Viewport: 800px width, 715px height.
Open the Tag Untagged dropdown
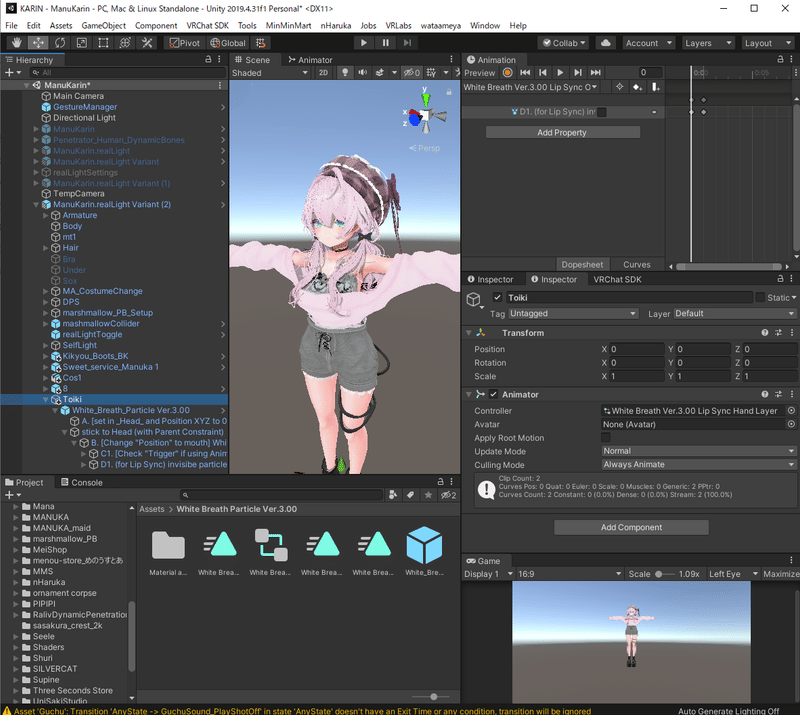(573, 313)
